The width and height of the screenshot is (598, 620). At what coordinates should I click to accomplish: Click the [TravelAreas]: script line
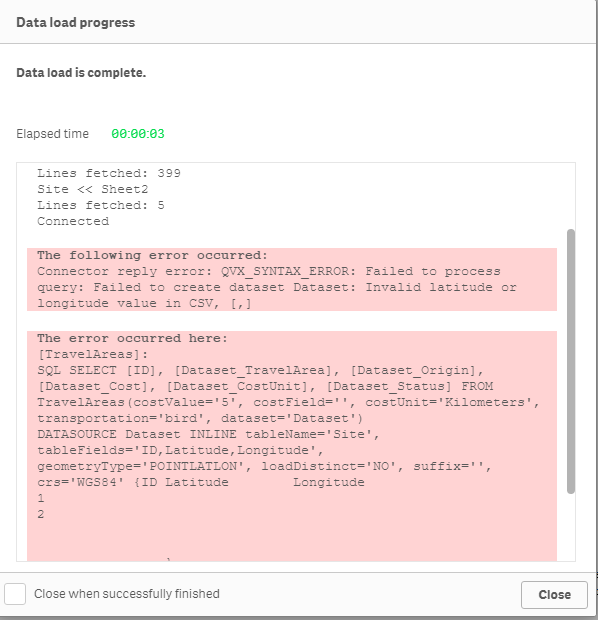click(x=93, y=354)
